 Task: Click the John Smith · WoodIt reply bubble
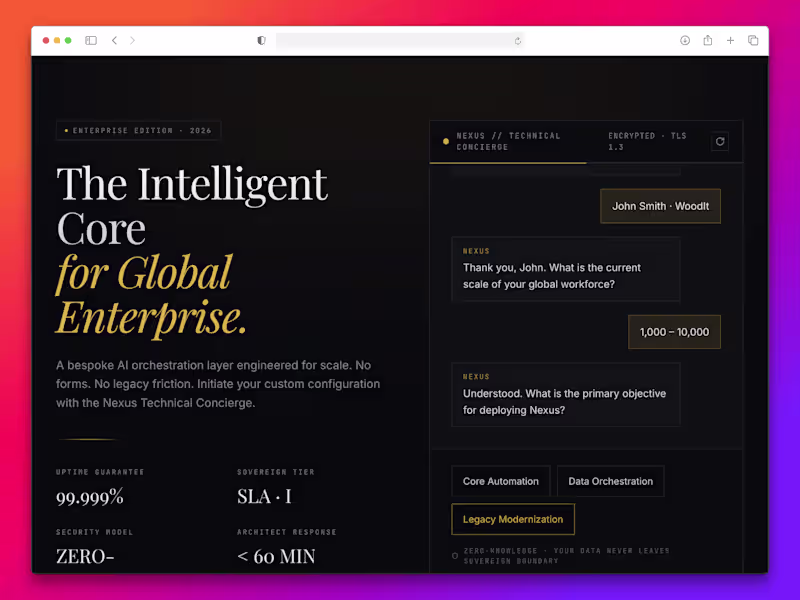[x=660, y=206]
